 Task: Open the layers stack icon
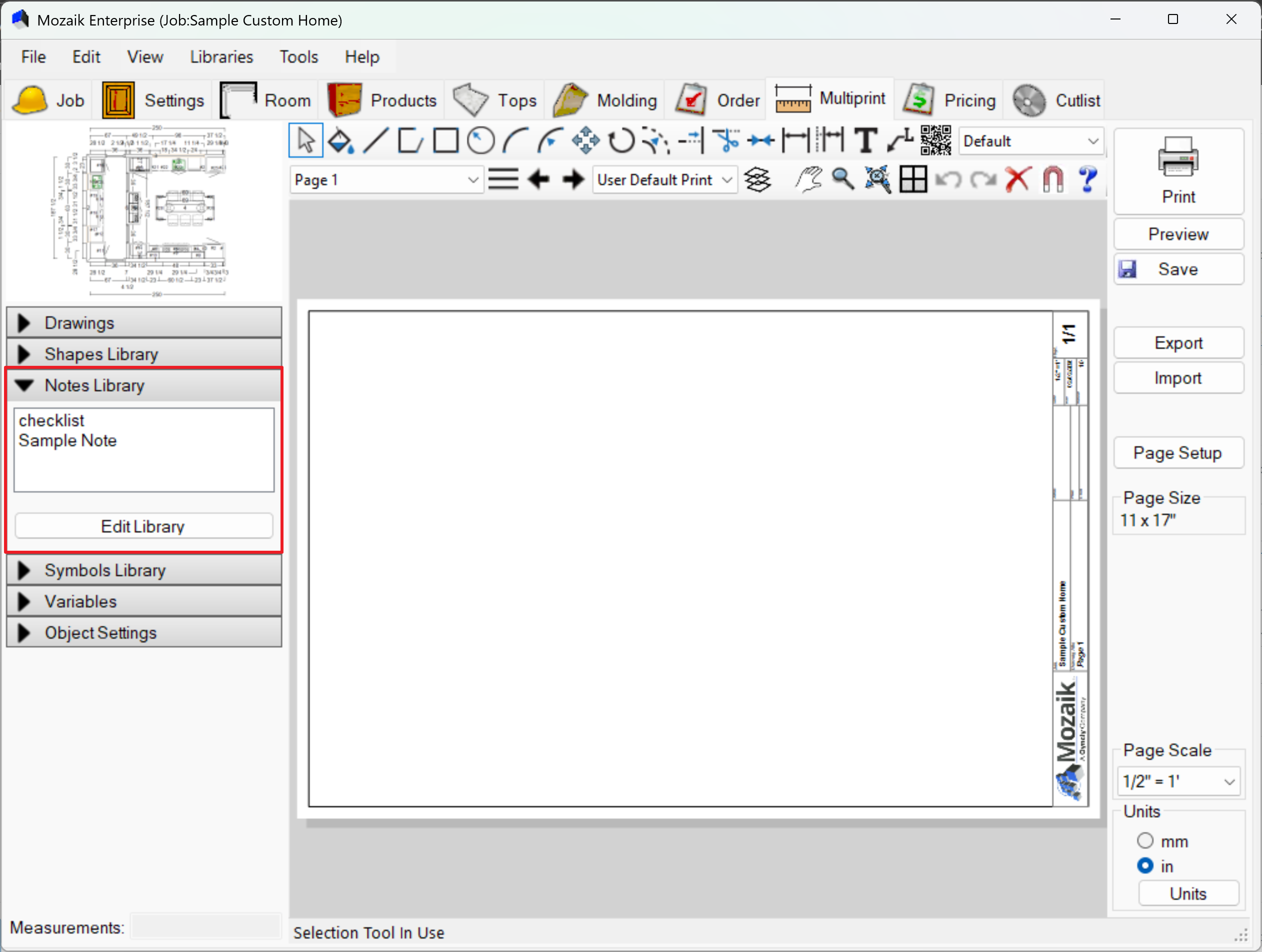pos(757,180)
